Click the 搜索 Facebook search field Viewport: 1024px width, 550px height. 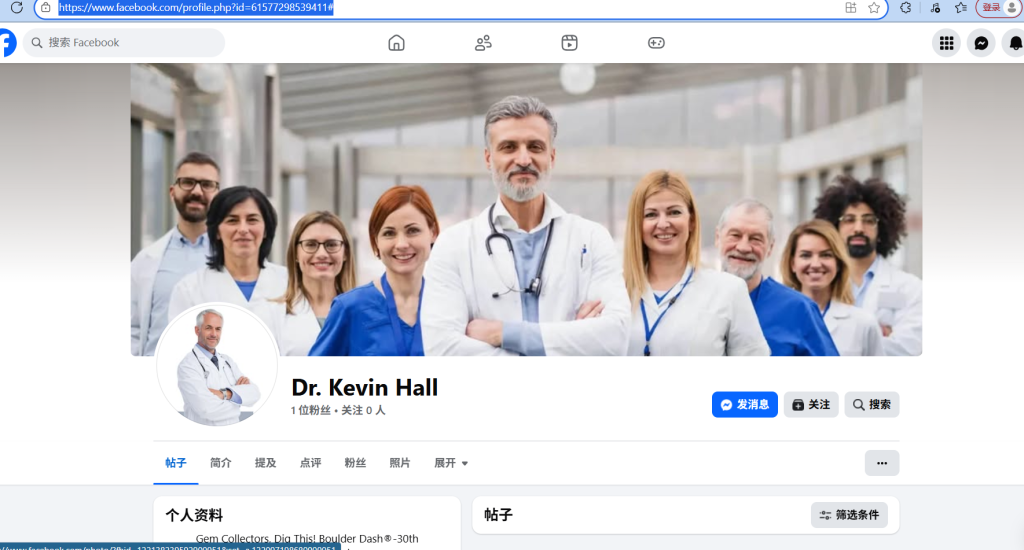point(125,43)
